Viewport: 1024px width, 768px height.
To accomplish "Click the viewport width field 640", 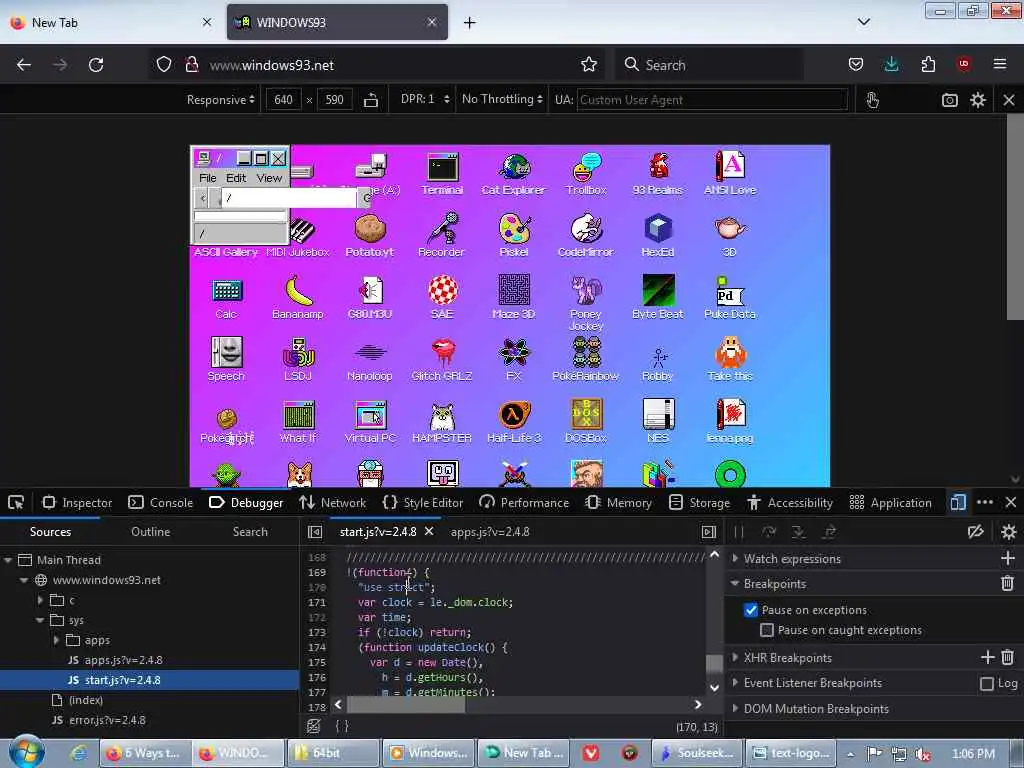I will coord(283,100).
